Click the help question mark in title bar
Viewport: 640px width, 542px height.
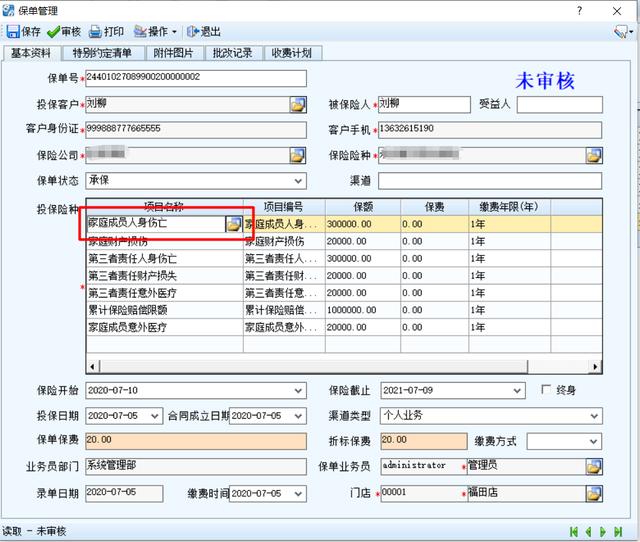click(580, 11)
